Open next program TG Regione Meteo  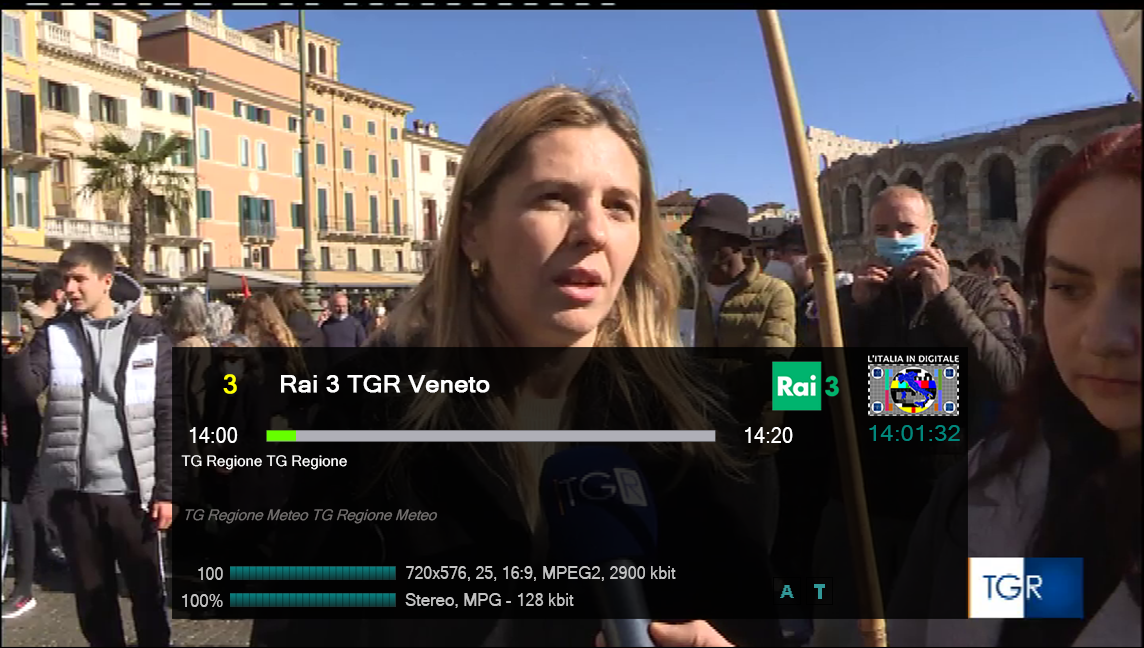tap(310, 515)
